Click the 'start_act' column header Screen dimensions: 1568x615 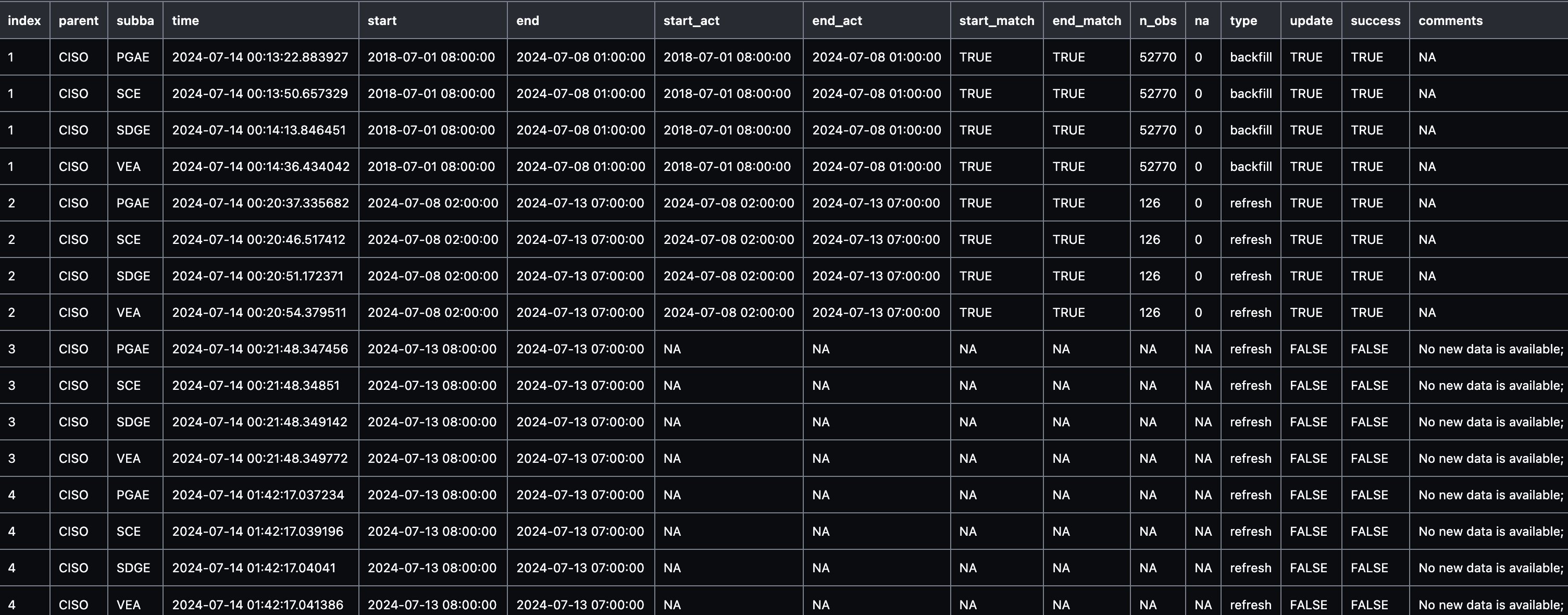(x=691, y=21)
